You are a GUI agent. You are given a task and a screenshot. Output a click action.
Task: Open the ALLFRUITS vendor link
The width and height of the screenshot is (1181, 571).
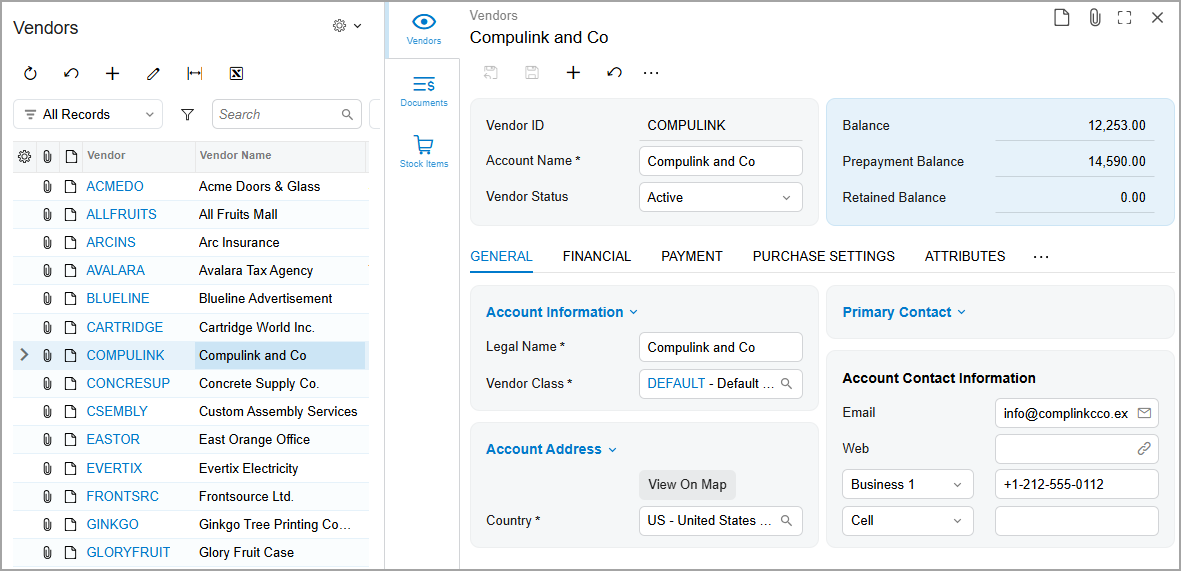tap(121, 215)
